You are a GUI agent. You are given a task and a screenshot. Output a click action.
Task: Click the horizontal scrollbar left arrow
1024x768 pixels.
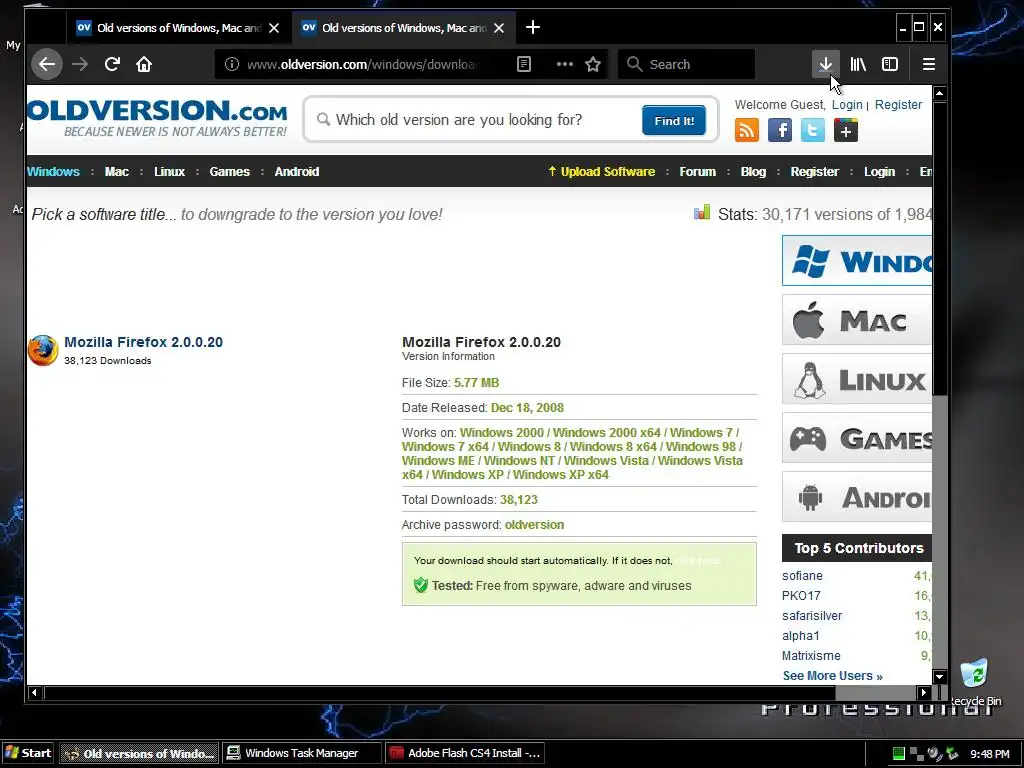click(x=35, y=692)
